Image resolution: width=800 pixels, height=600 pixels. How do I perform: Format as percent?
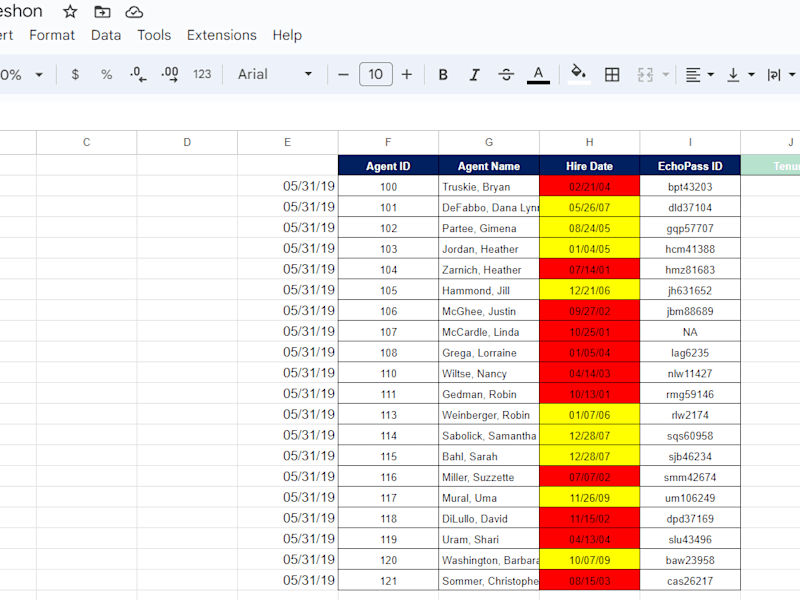pyautogui.click(x=106, y=75)
